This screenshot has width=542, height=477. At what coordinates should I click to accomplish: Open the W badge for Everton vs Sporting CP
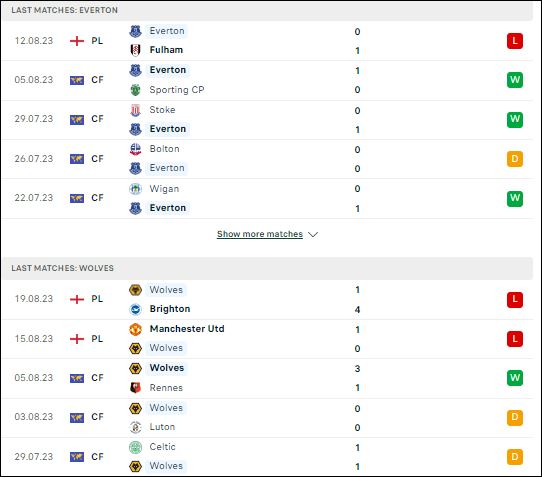pyautogui.click(x=515, y=80)
